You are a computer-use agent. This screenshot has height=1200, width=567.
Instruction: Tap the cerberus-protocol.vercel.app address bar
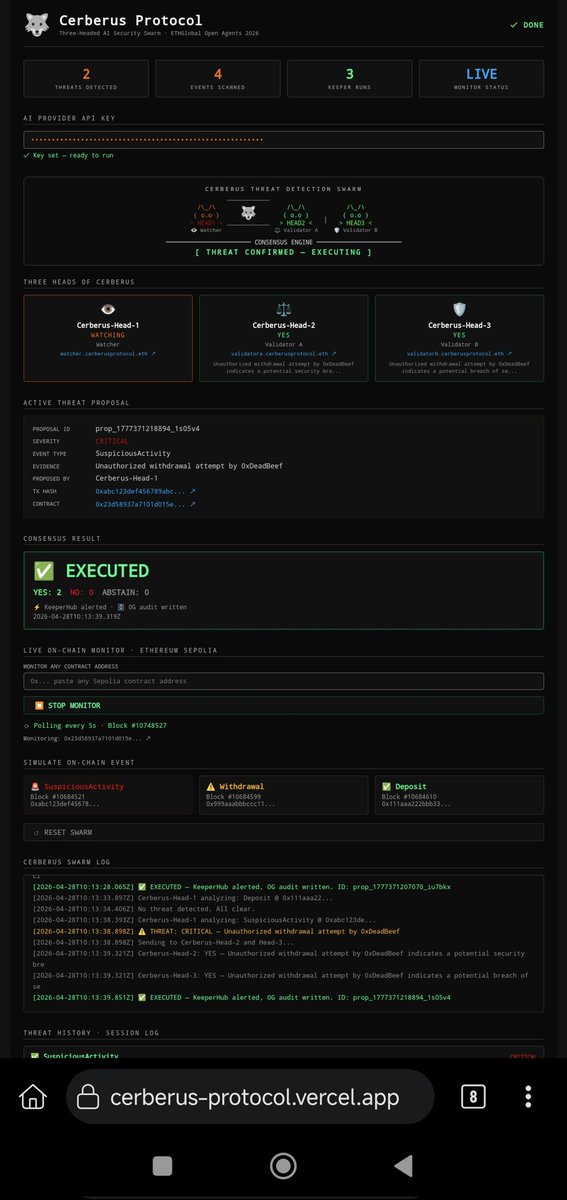(252, 1097)
